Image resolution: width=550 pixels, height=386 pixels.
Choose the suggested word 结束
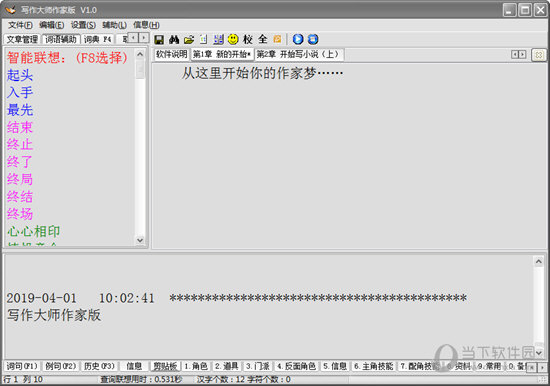point(20,127)
